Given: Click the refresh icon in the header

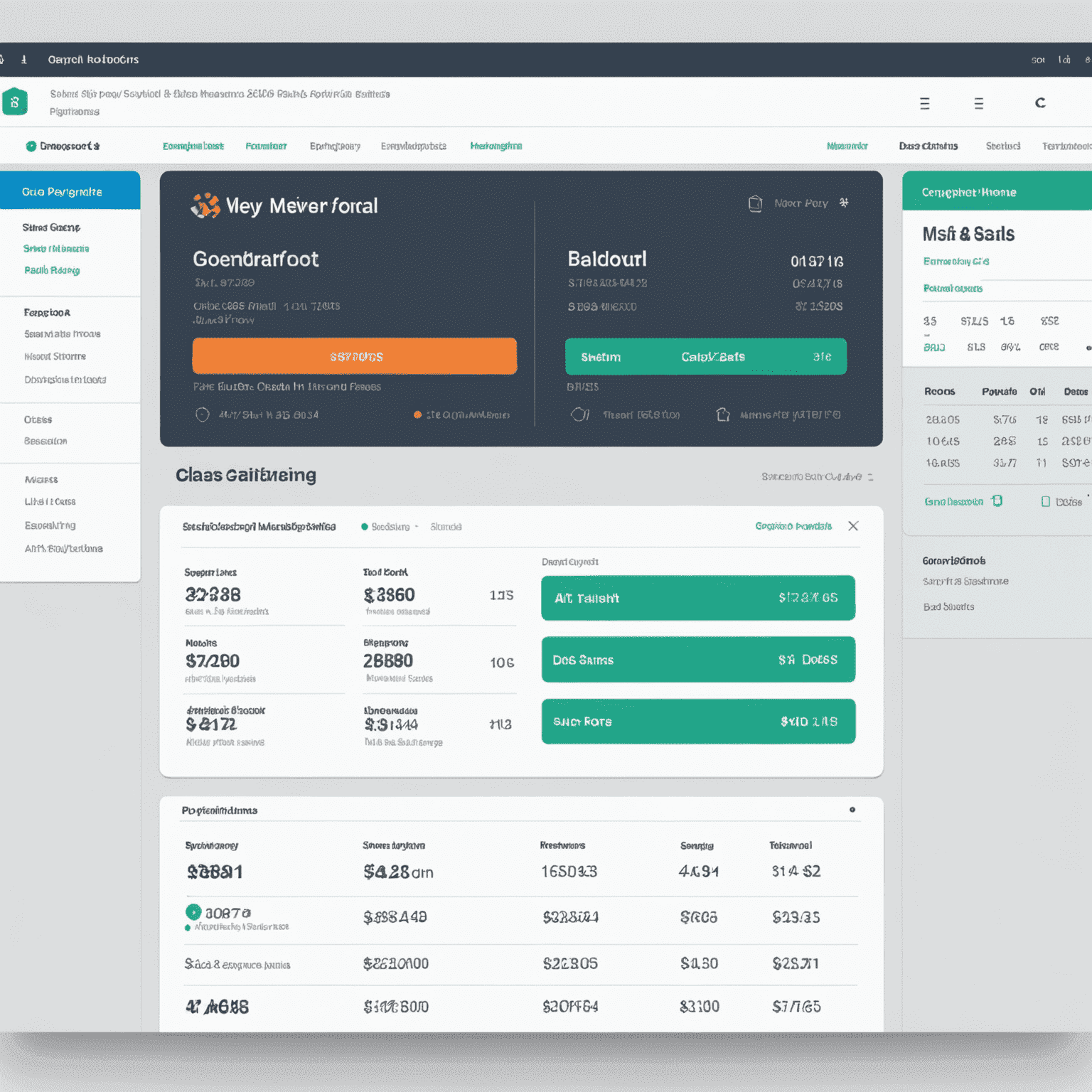Looking at the screenshot, I should 1040,103.
